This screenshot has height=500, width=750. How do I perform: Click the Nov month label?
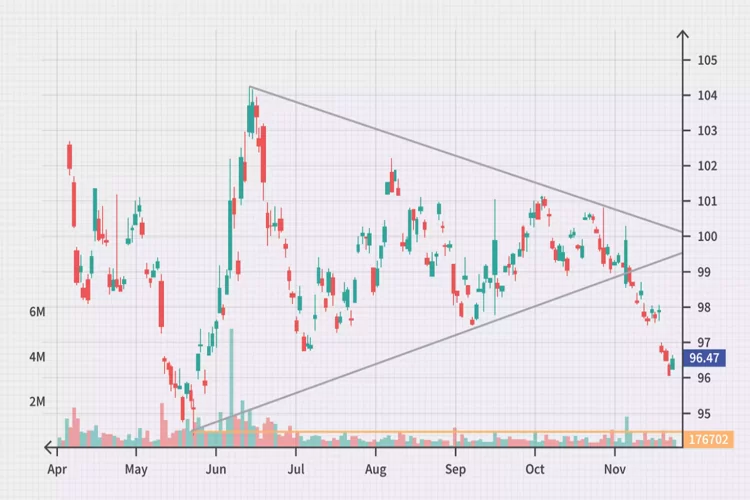(x=615, y=469)
